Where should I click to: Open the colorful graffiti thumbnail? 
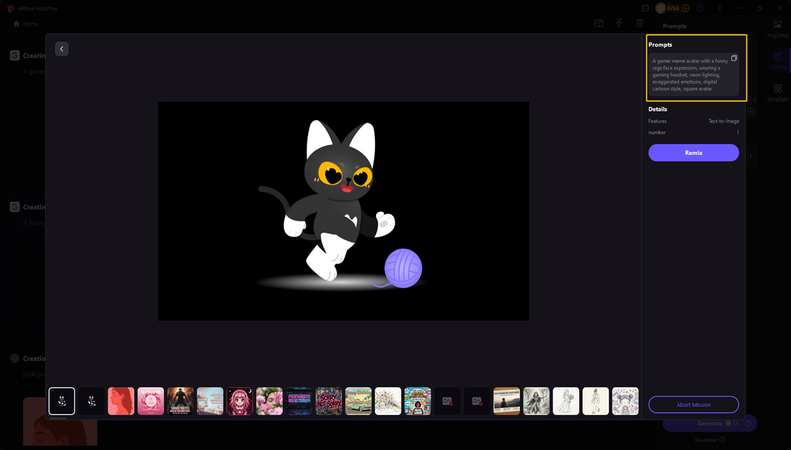click(328, 401)
